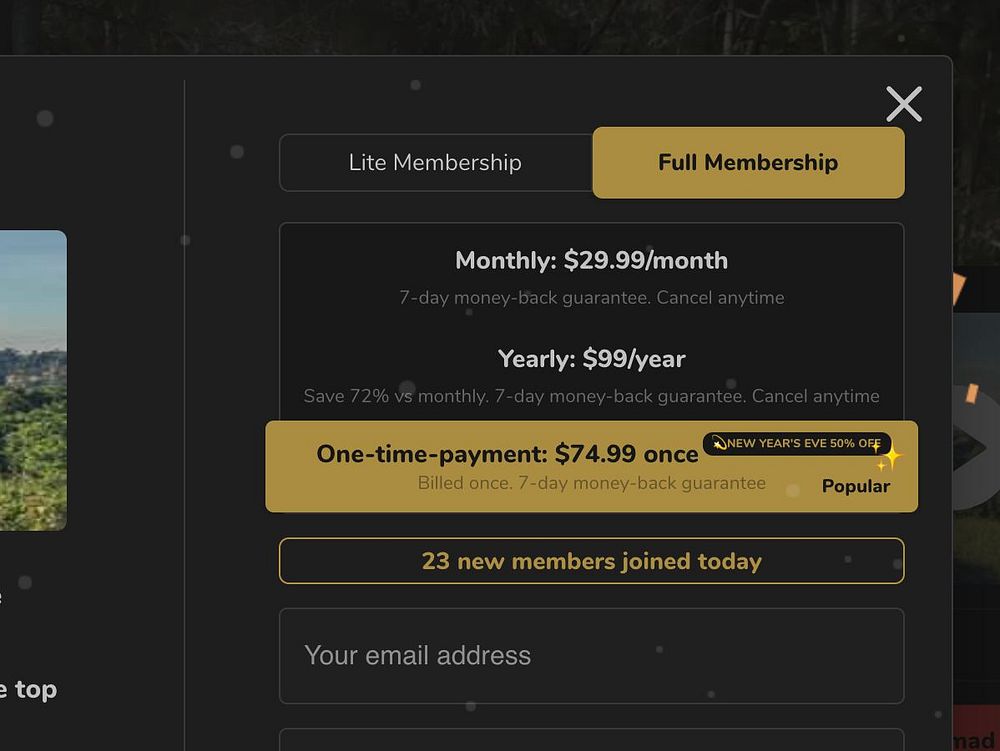Click the Popular label
This screenshot has width=1000, height=751.
855,487
